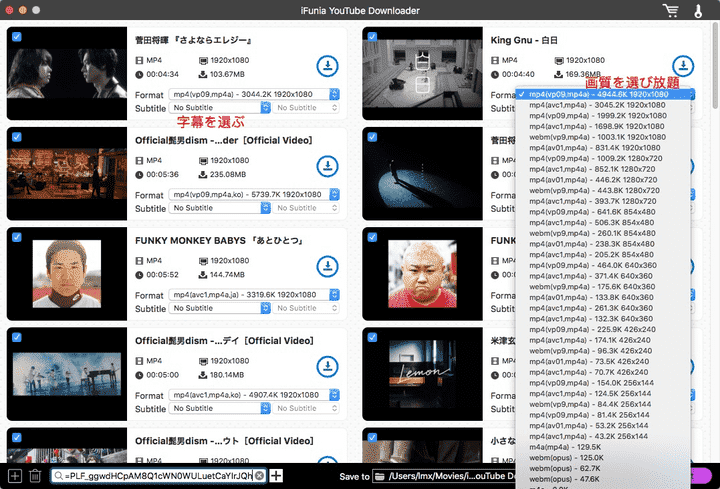Image resolution: width=720 pixels, height=489 pixels.
Task: Toggle checkbox for Official髭男dism ...der video
Action: pyautogui.click(x=17, y=137)
